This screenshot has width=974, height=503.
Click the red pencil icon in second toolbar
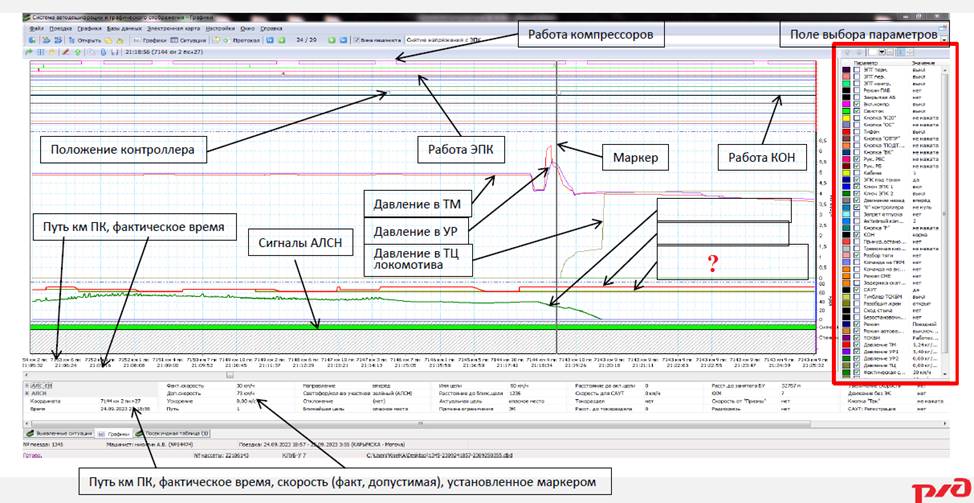tap(66, 50)
